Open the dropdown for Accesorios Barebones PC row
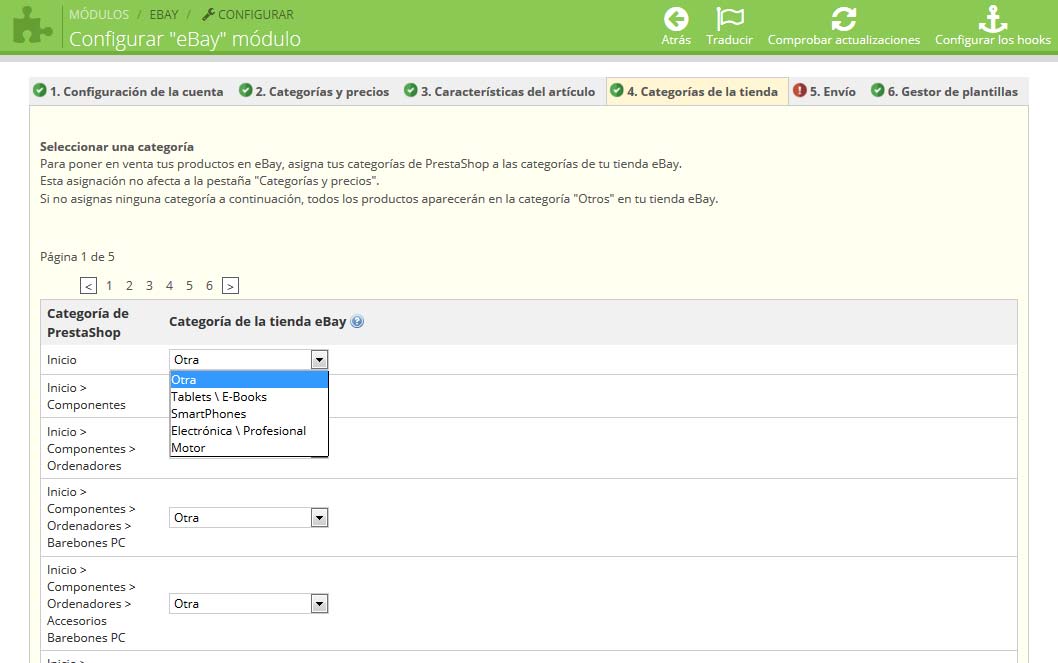This screenshot has width=1058, height=663. [248, 604]
